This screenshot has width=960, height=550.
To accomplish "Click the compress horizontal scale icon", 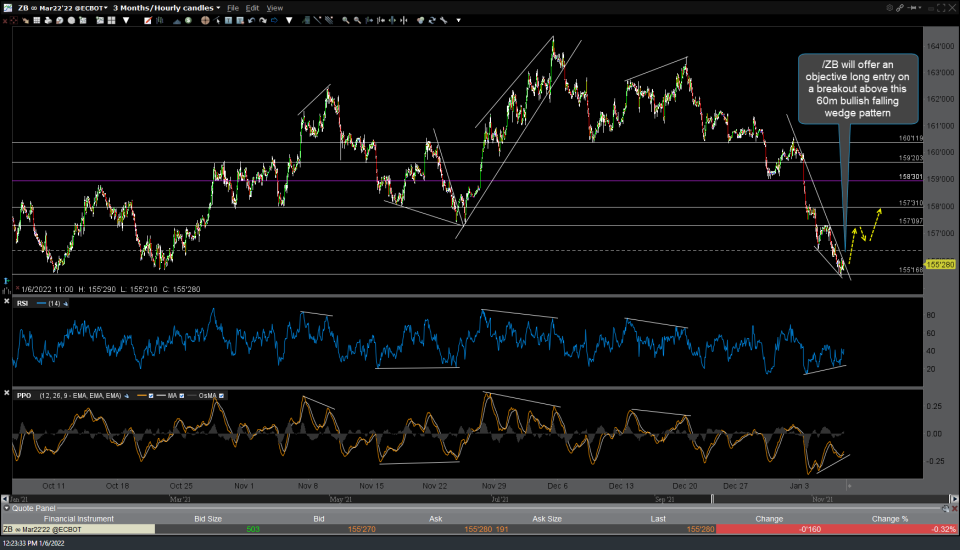I will (403, 20).
